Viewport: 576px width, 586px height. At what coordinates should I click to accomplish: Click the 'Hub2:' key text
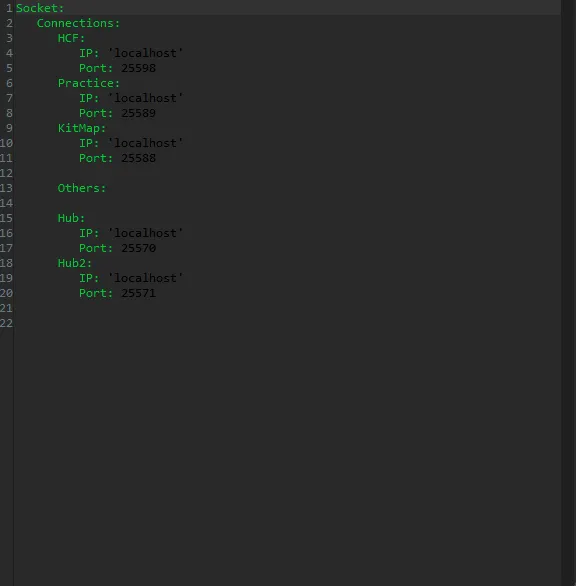click(74, 263)
